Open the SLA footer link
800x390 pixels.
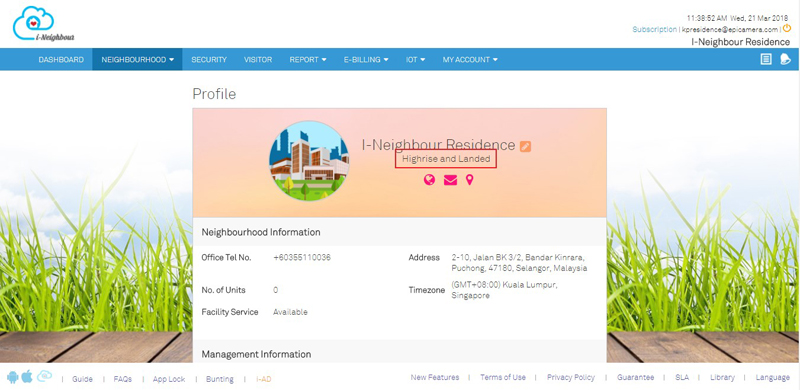(682, 377)
